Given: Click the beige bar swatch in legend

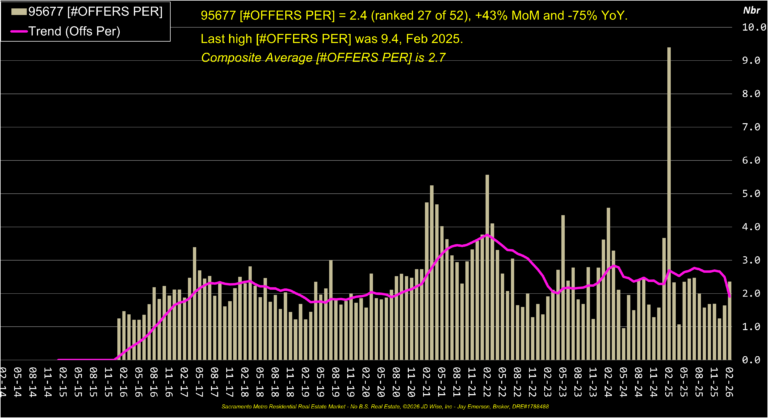Looking at the screenshot, I should click(x=19, y=11).
